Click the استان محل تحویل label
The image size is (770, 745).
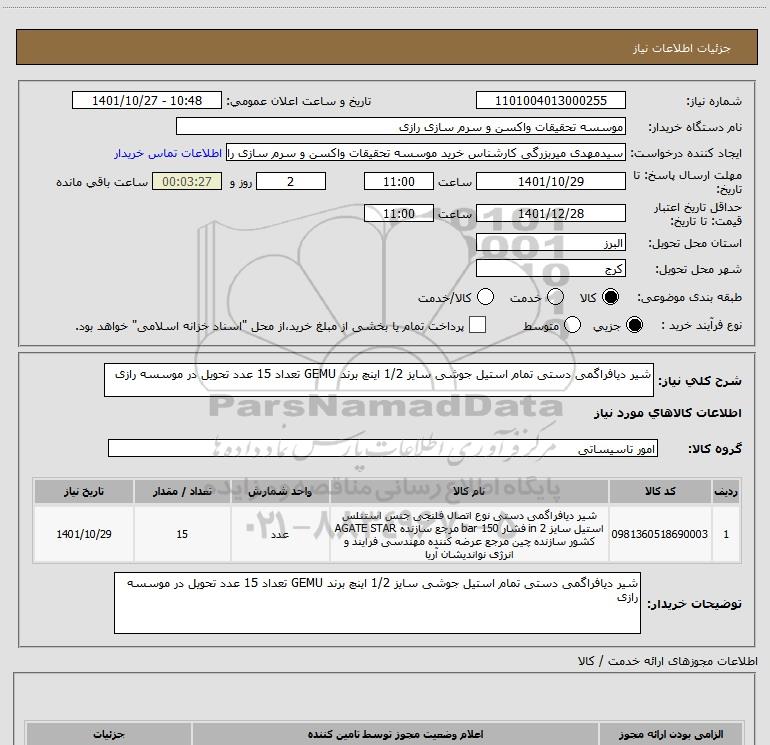click(695, 243)
